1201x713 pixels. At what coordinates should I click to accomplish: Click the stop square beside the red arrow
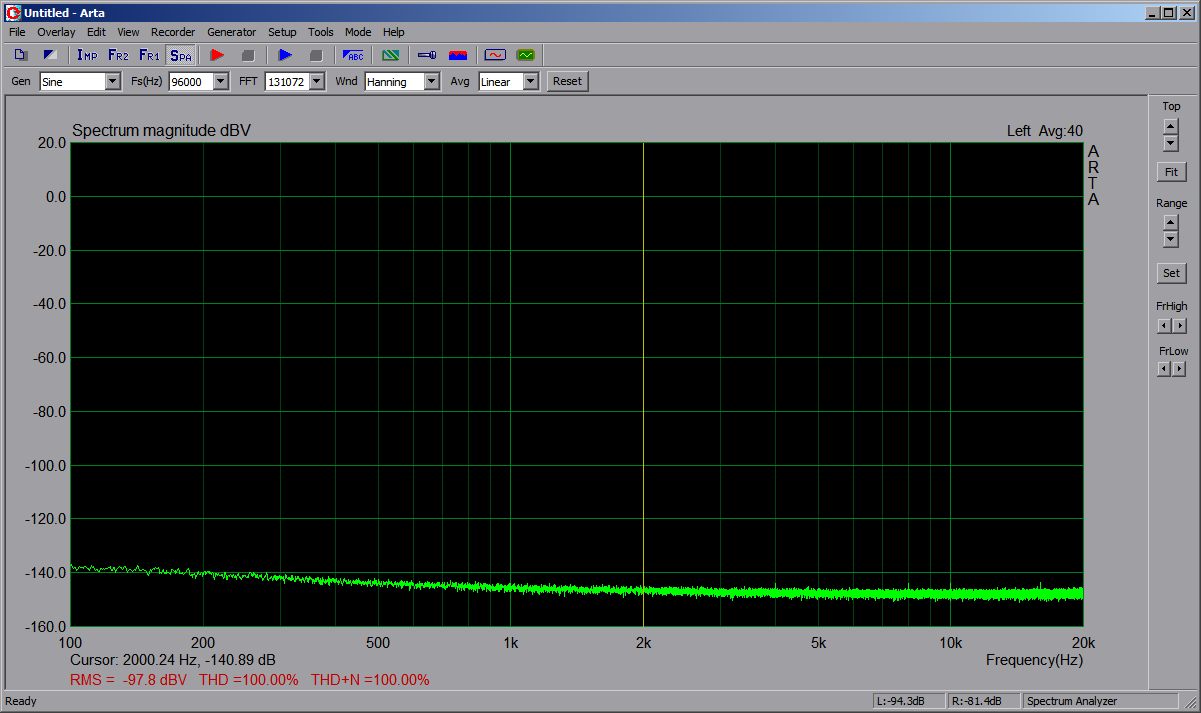(248, 55)
